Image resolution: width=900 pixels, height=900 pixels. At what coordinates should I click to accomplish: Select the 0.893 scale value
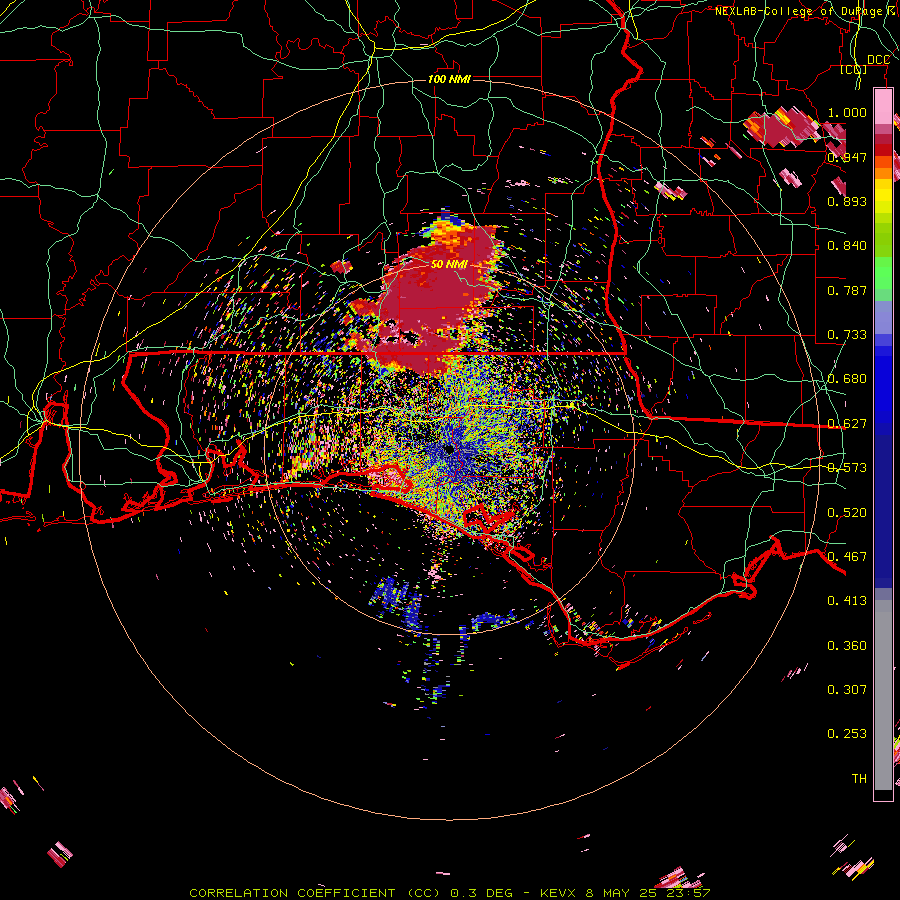(x=847, y=201)
